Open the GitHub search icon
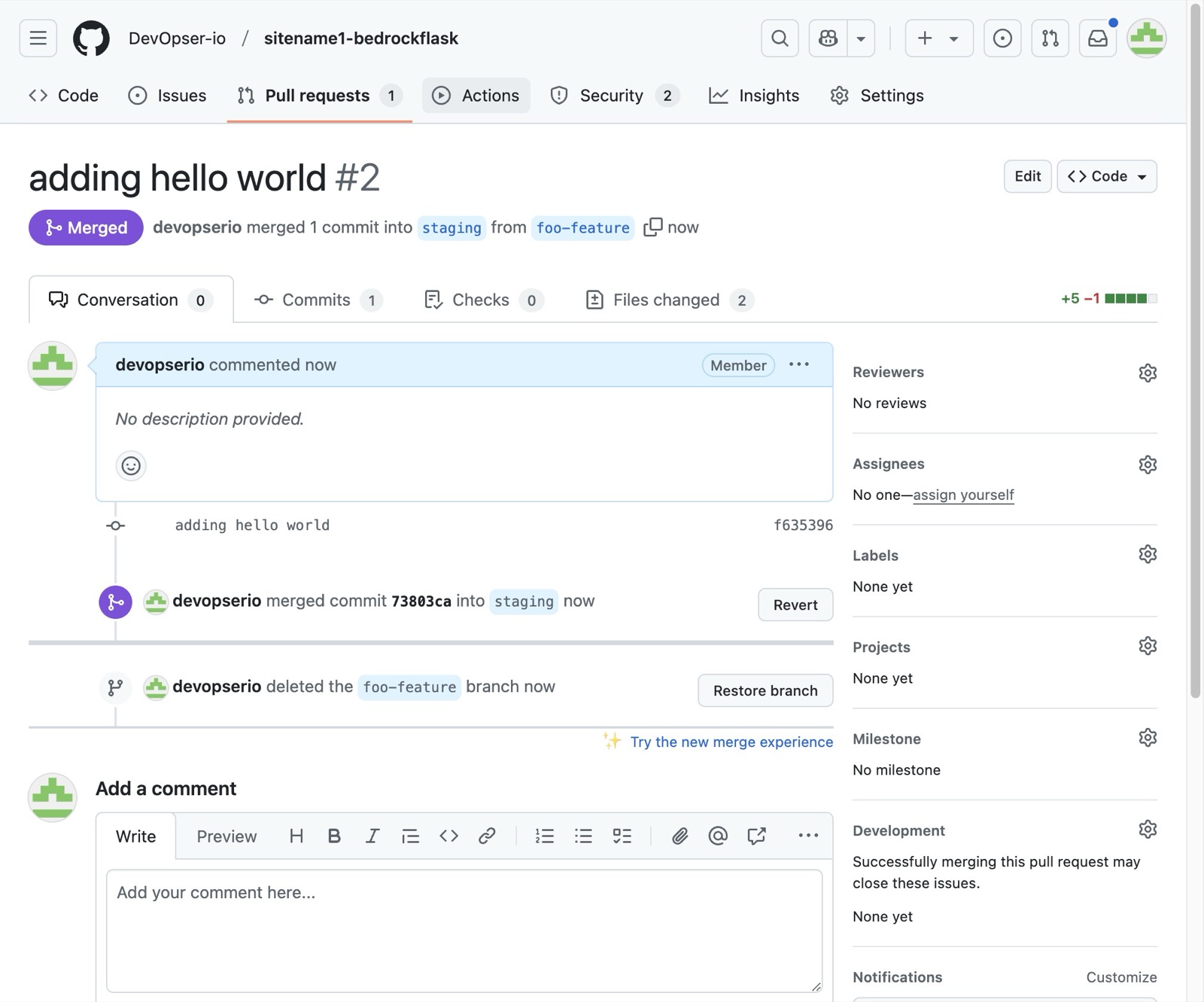 [x=780, y=38]
